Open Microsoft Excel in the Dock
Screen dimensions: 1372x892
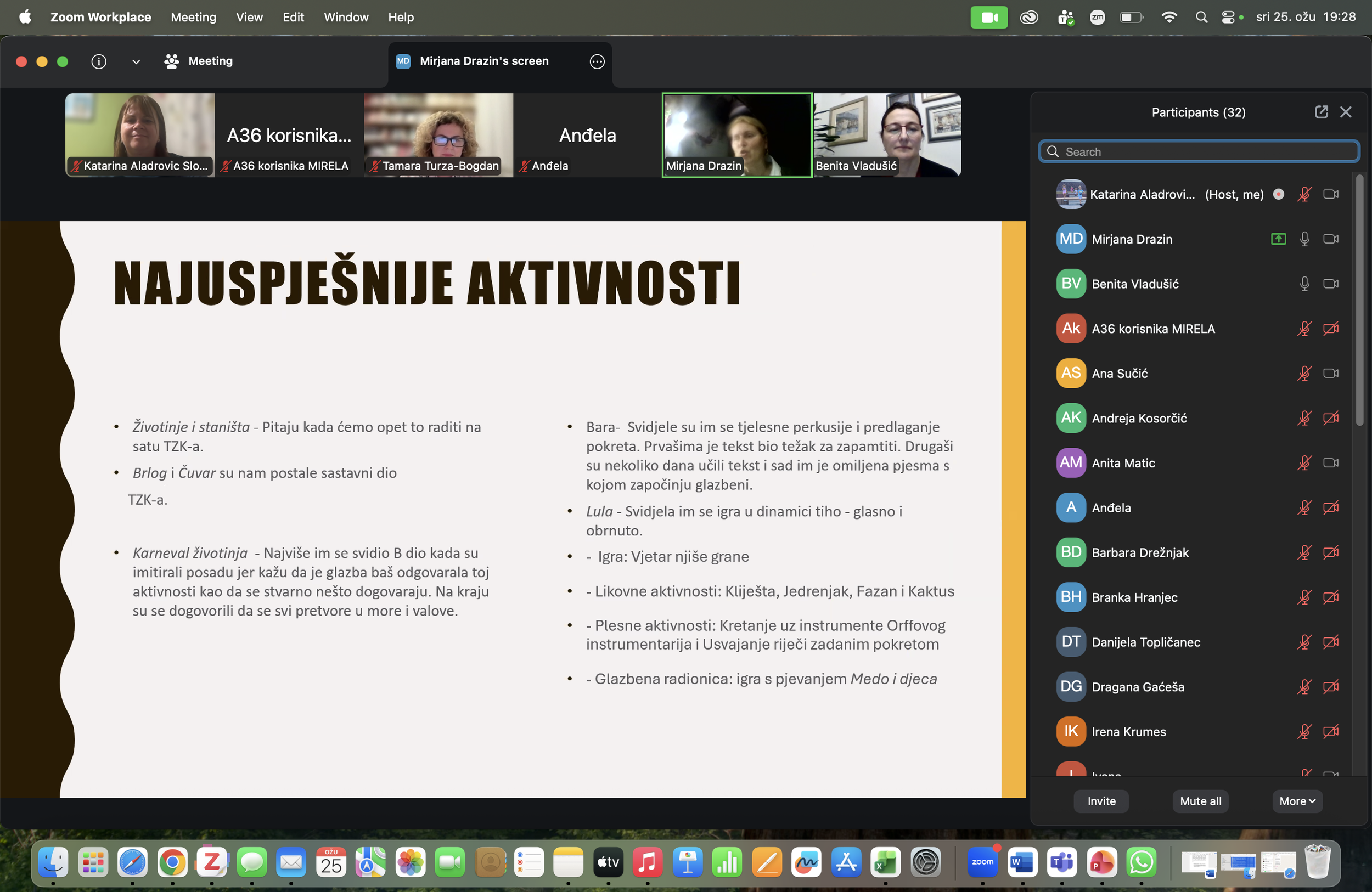885,862
